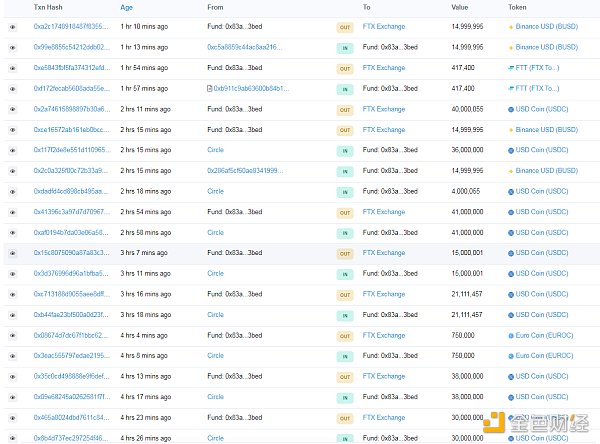Toggle the Age column header format
The width and height of the screenshot is (600, 444).
pos(126,7)
